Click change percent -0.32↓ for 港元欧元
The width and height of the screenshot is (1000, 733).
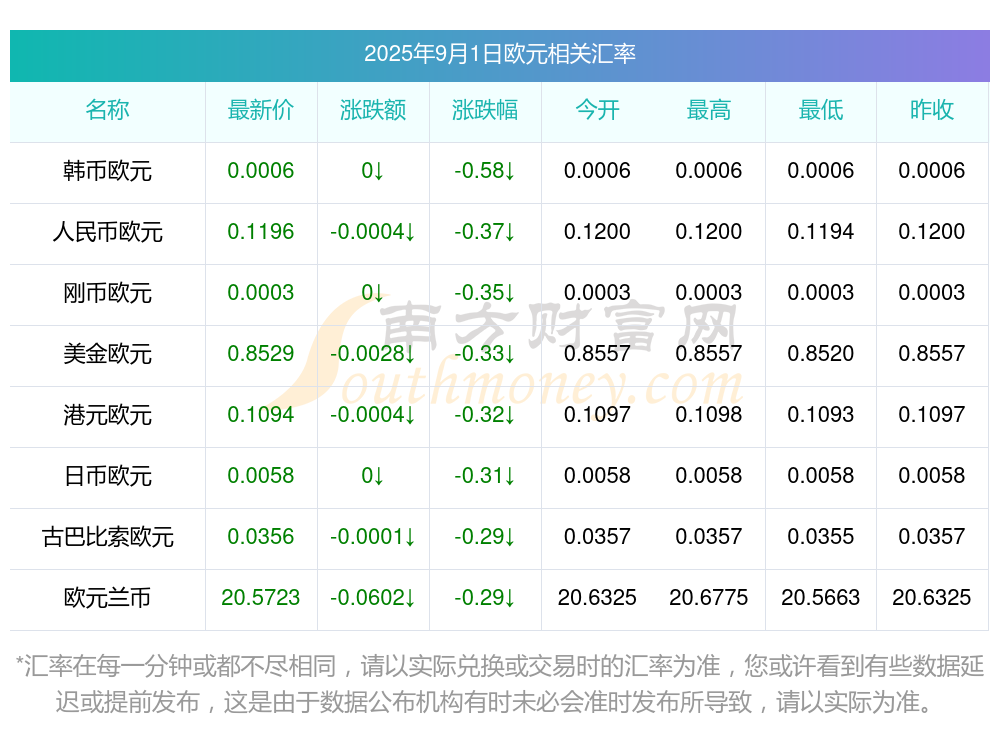485,415
